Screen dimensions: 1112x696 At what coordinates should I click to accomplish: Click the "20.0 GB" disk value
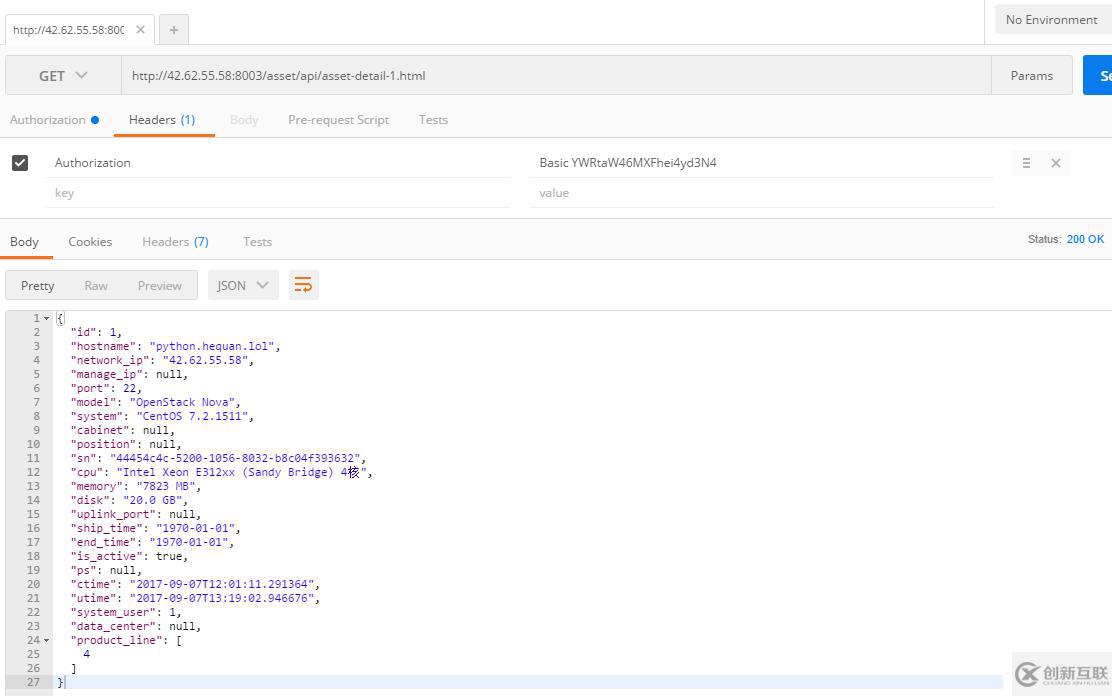152,500
